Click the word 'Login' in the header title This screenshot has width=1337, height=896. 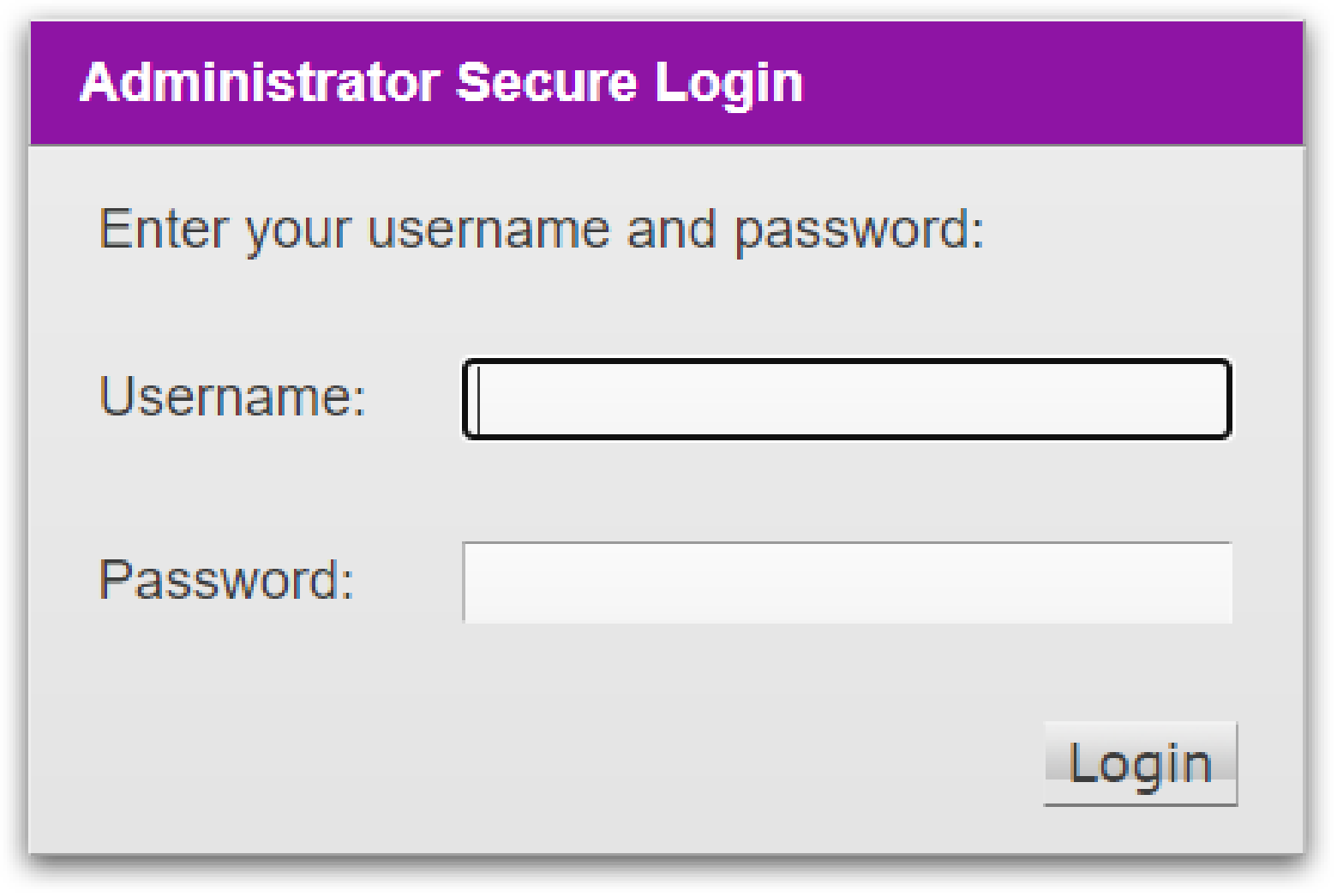[728, 83]
